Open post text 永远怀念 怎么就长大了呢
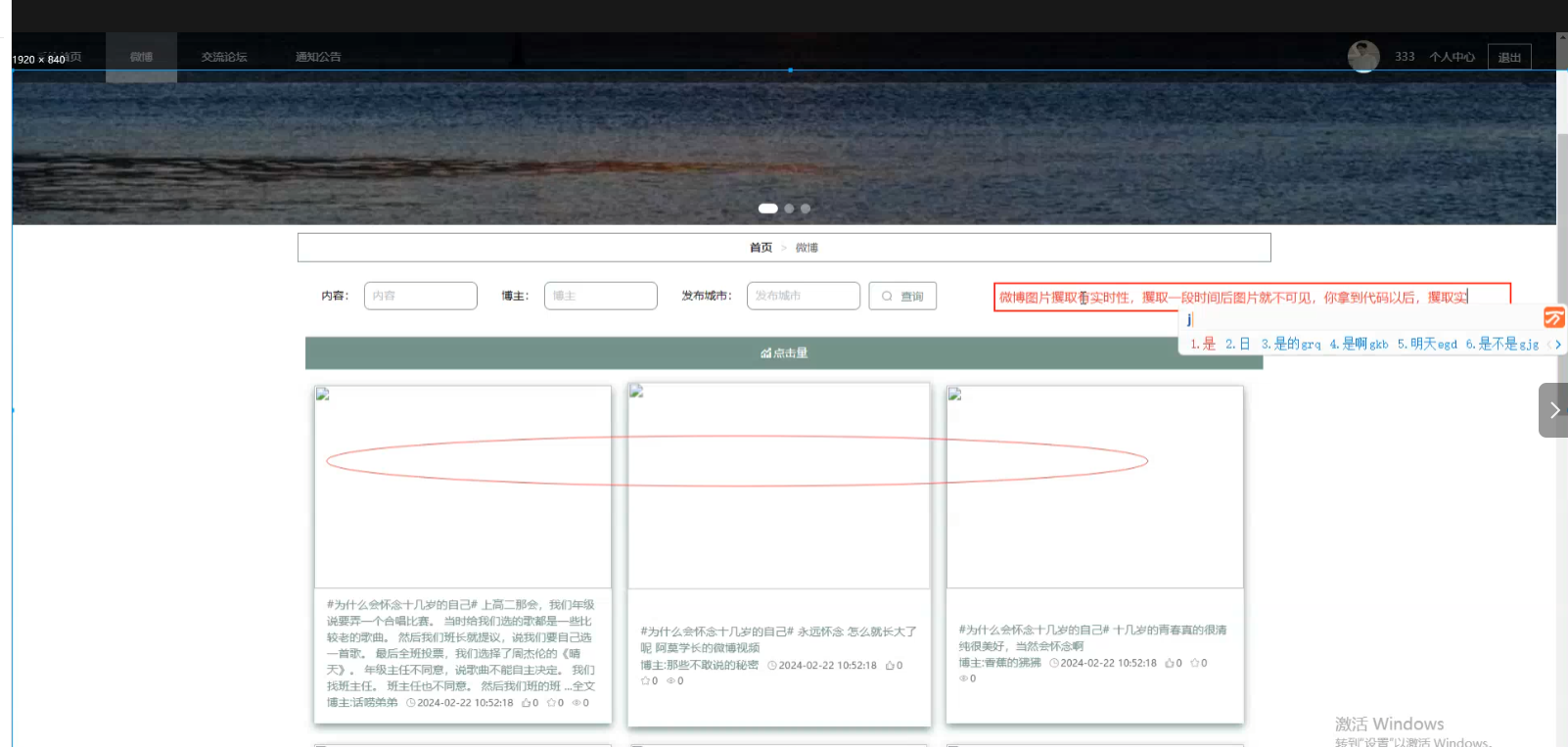Screen dimensions: 1568x747 pos(779,639)
